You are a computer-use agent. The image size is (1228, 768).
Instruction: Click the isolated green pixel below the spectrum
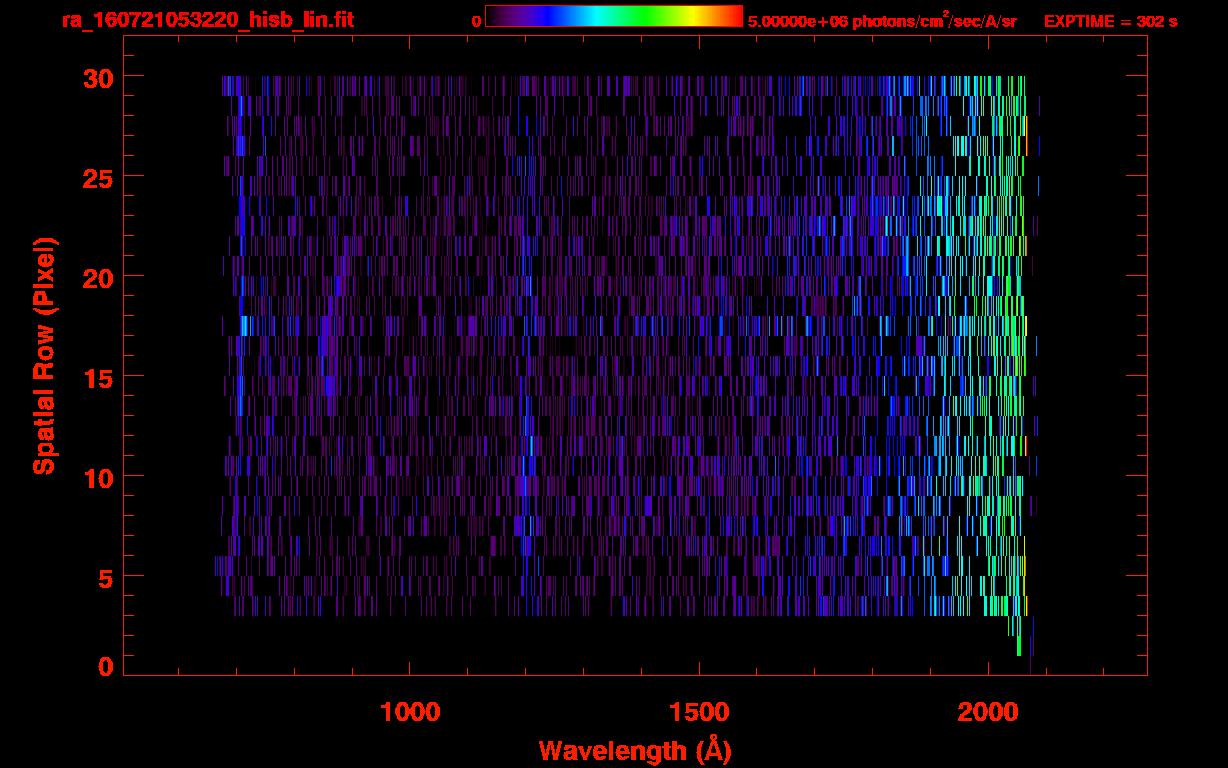[x=1019, y=646]
